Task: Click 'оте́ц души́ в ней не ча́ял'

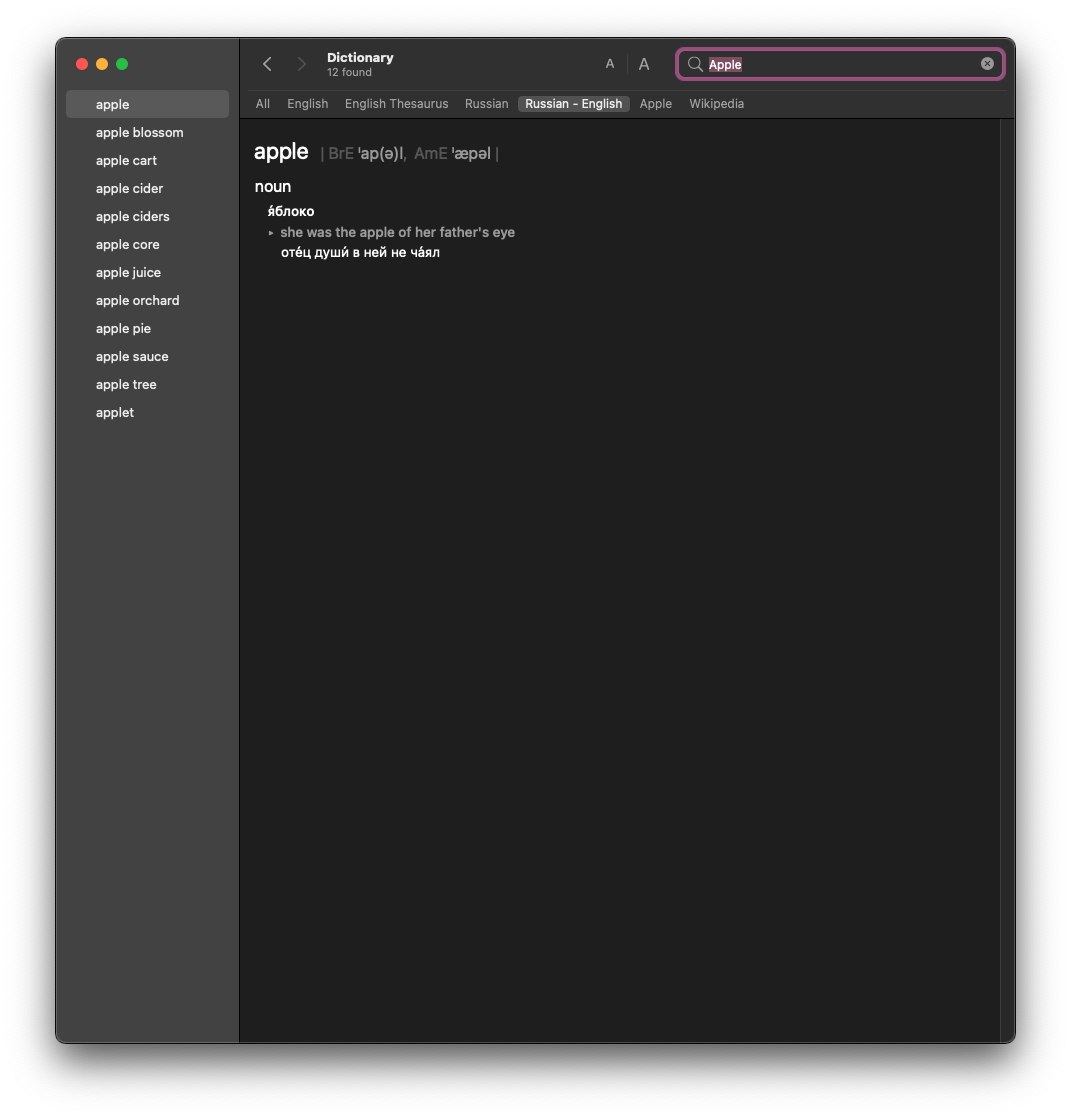Action: 360,252
